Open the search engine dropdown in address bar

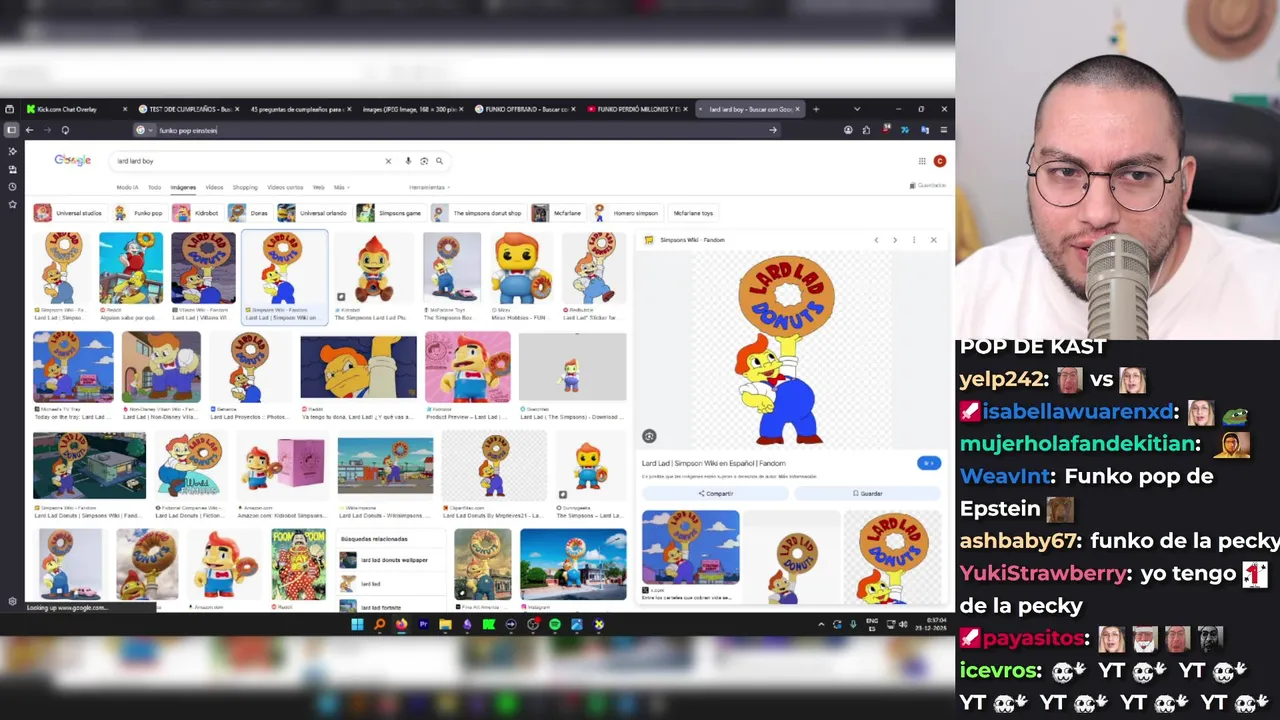pos(145,130)
